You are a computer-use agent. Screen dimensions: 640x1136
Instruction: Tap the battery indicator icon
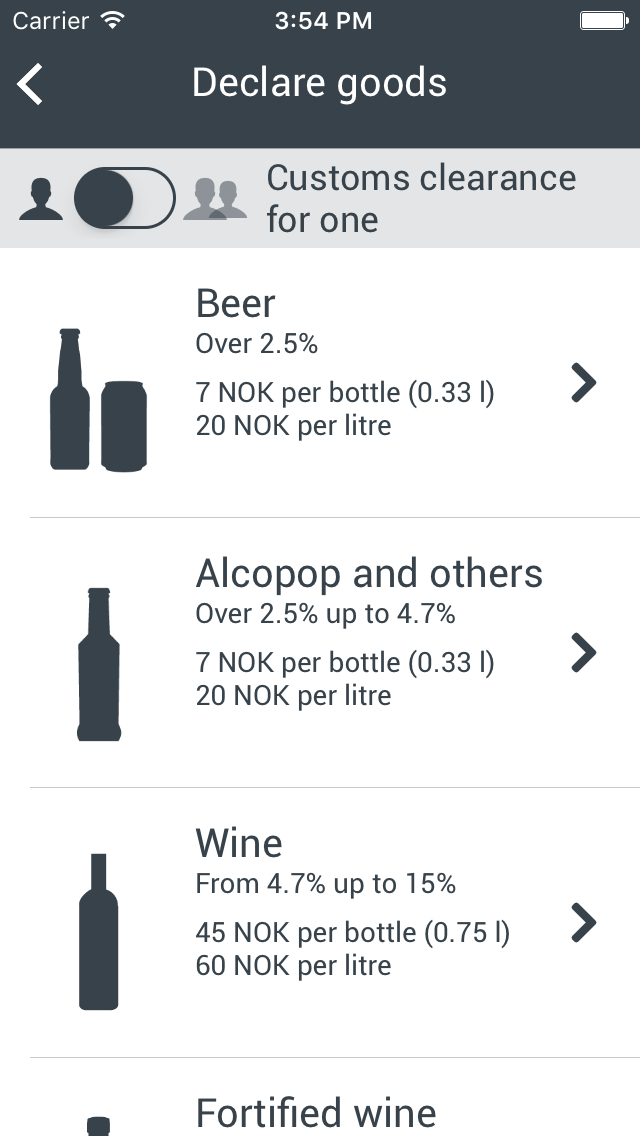[x=604, y=20]
